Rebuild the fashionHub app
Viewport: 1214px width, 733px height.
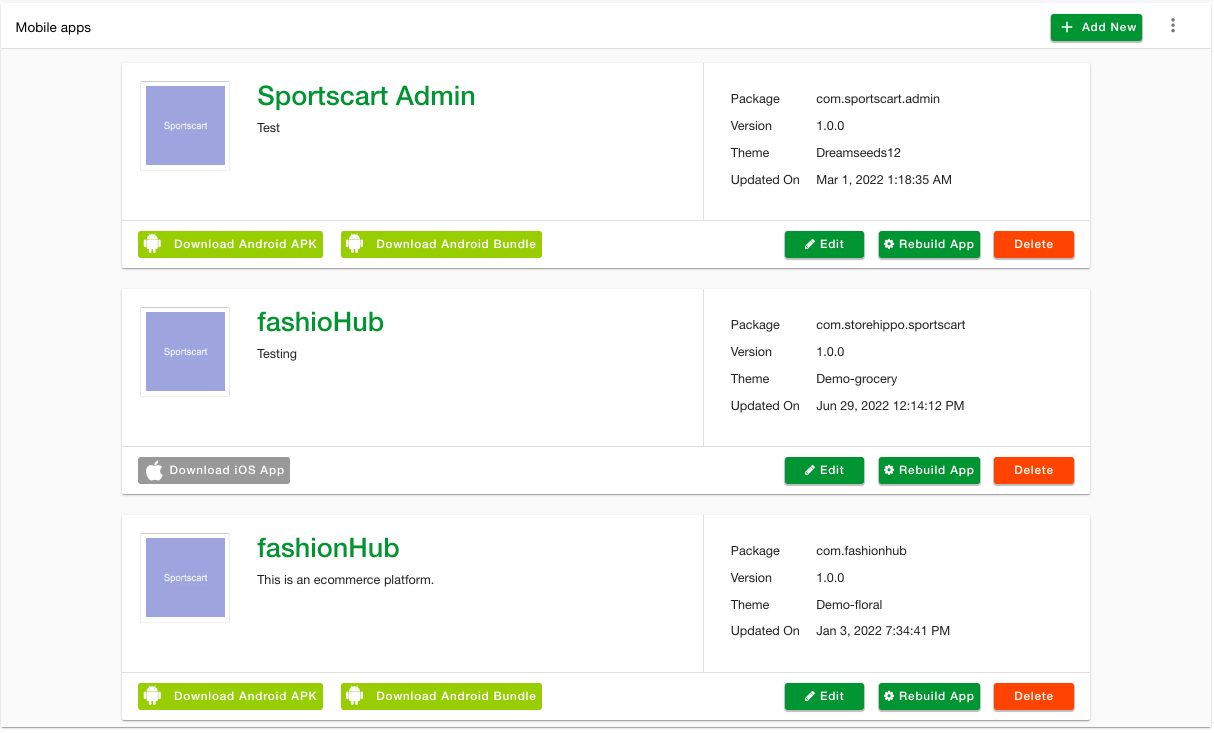tap(929, 696)
